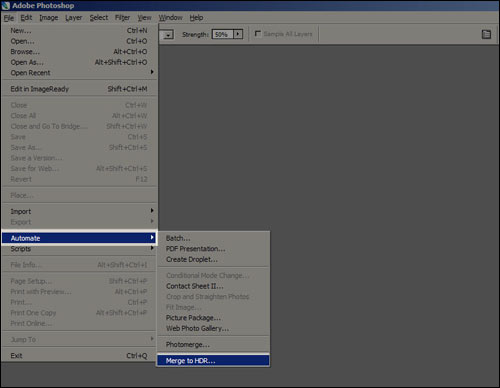Viewport: 500px width, 388px height.
Task: Click Exit in the File menu
Action: (80, 356)
